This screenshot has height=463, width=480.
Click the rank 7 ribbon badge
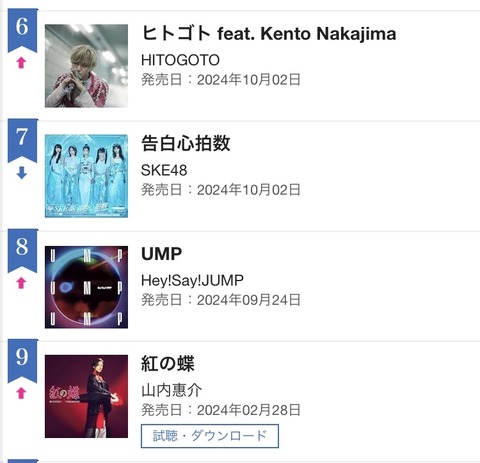tap(23, 140)
